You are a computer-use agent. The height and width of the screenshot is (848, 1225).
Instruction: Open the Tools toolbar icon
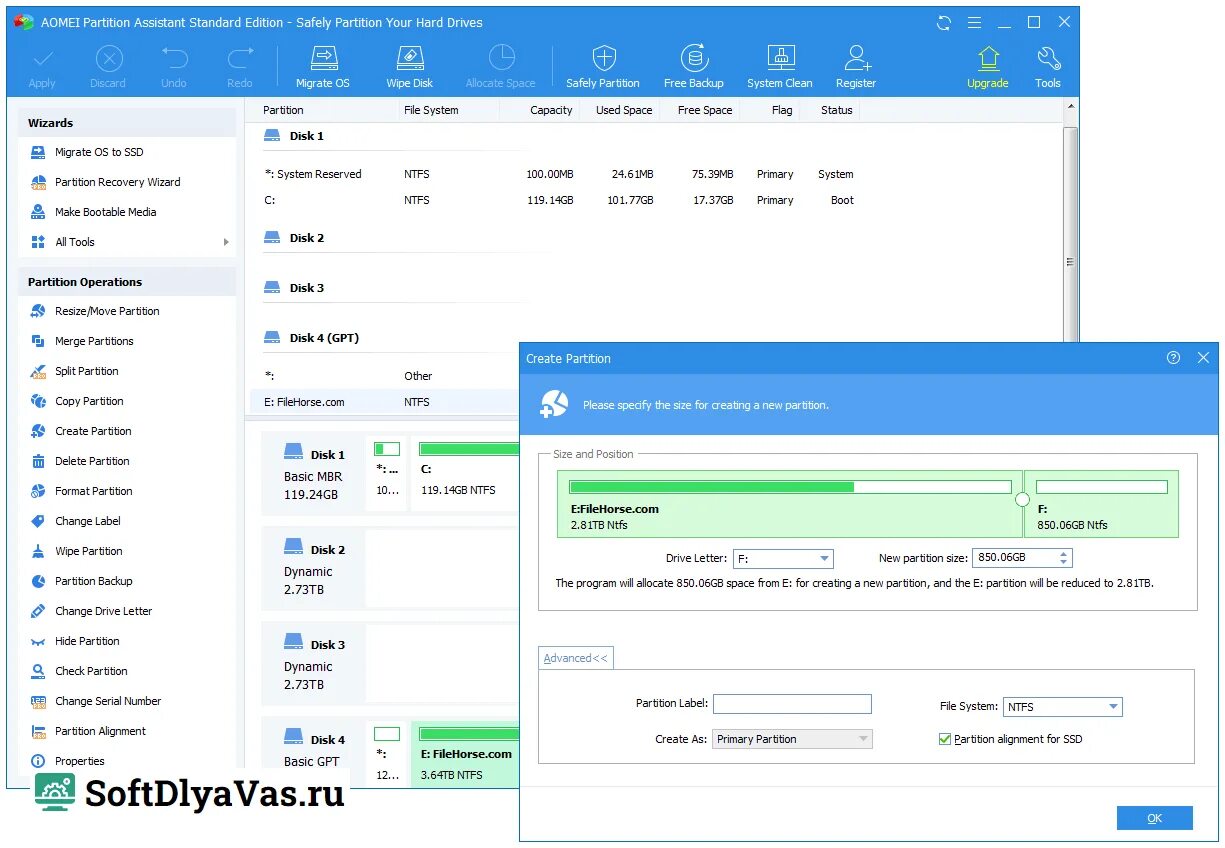(x=1048, y=66)
